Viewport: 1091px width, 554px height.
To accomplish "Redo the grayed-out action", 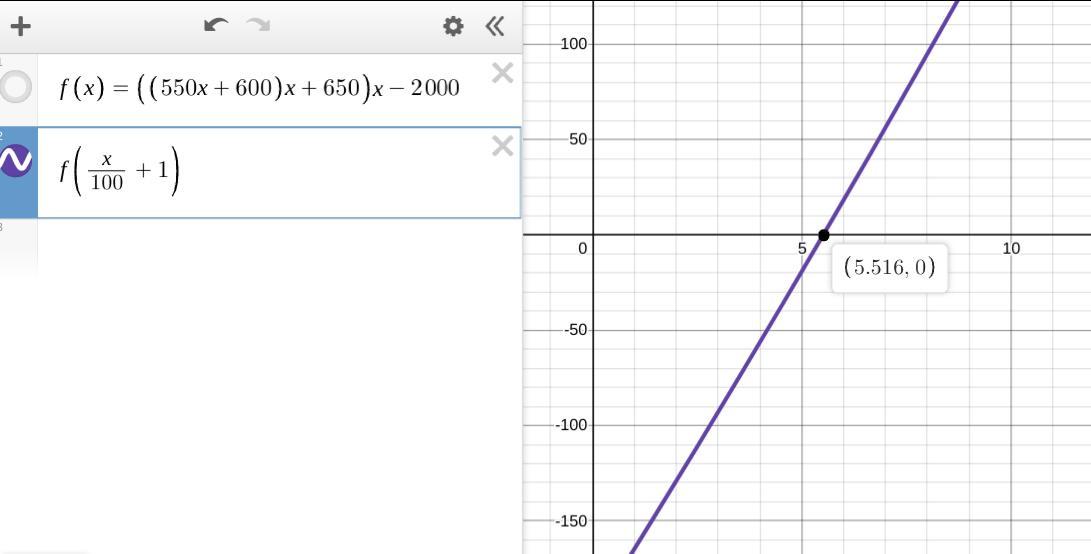I will tap(258, 26).
